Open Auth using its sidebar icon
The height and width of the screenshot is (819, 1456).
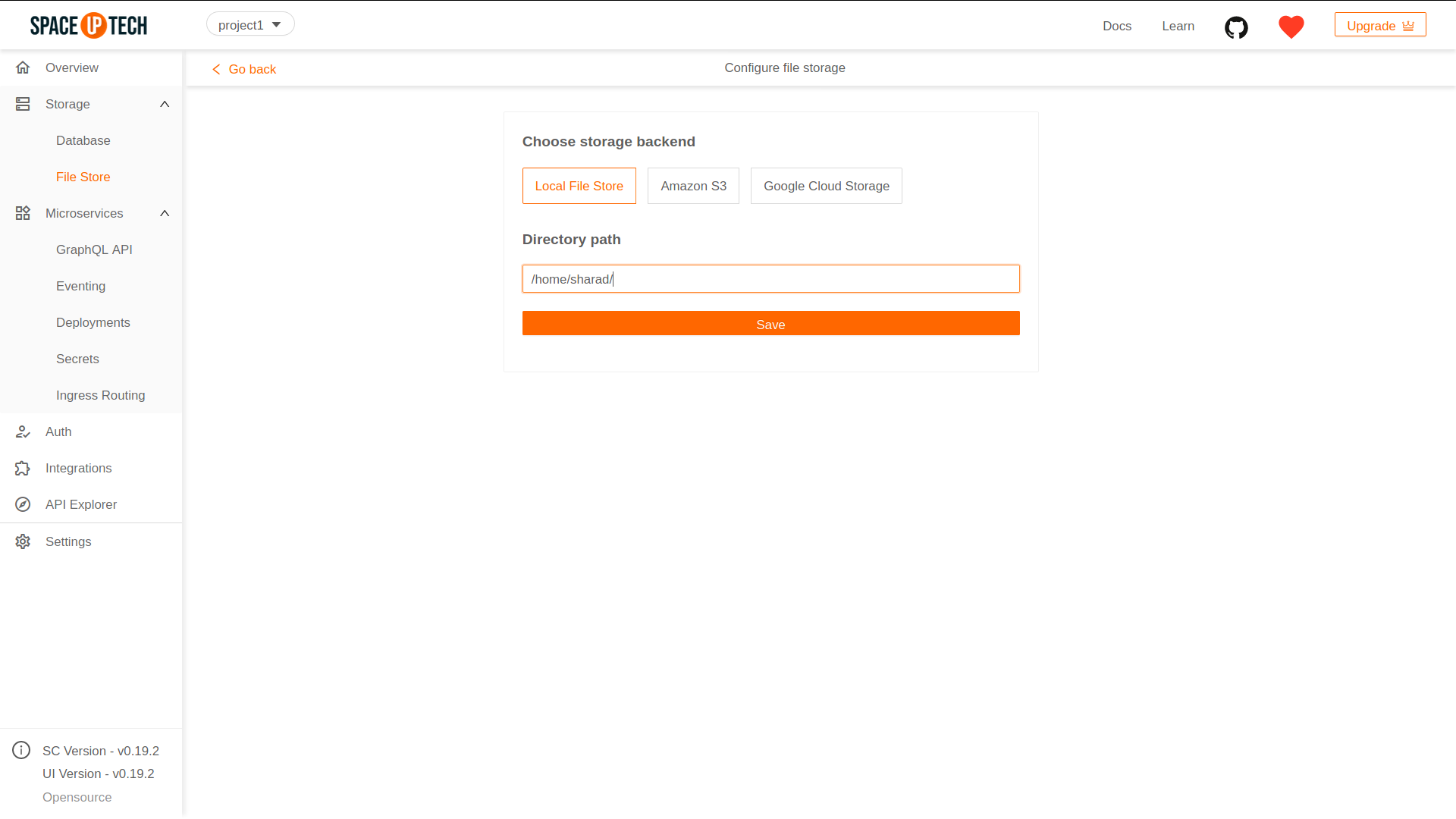tap(23, 431)
